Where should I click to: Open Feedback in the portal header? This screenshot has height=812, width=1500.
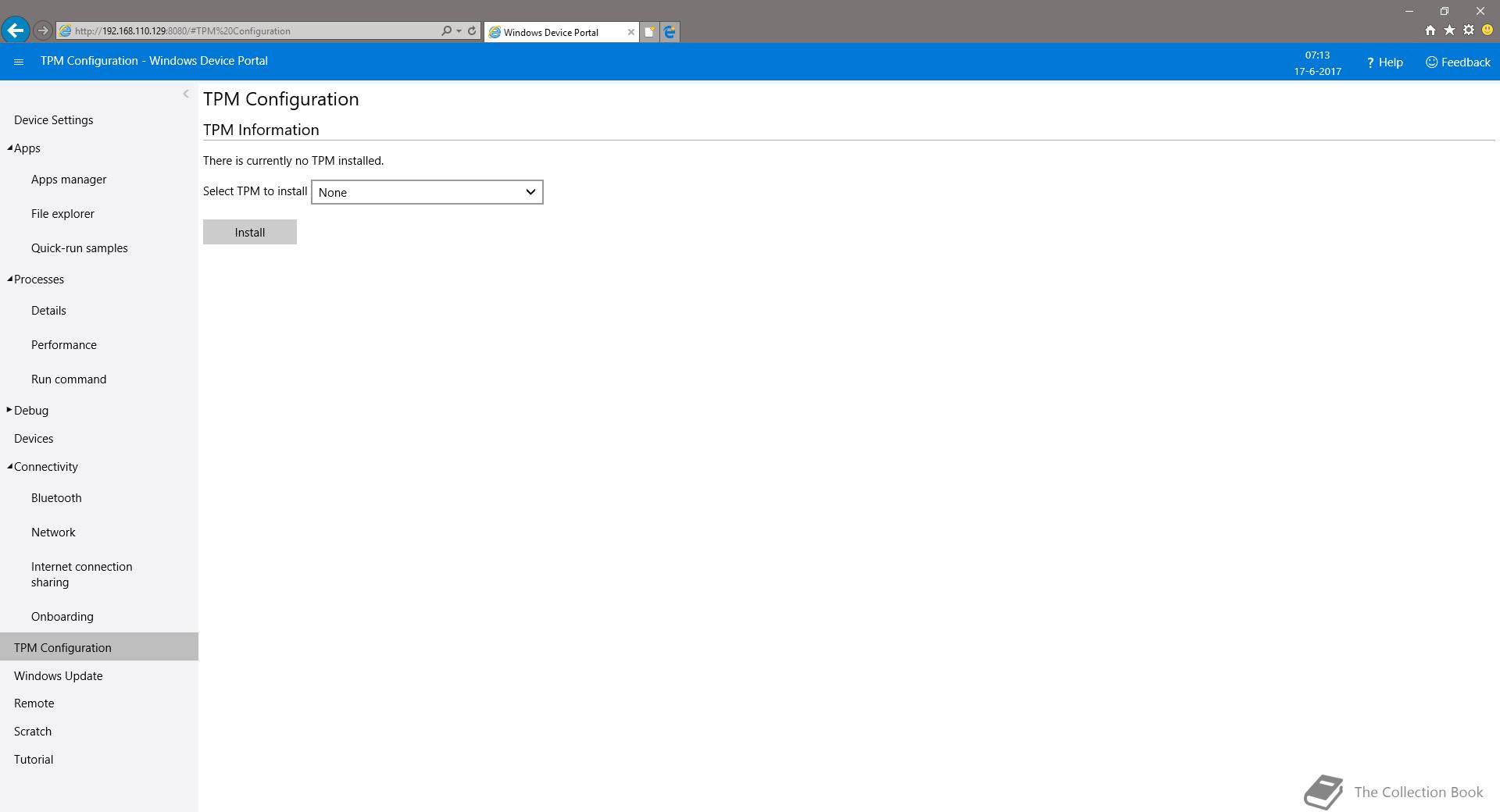1458,62
